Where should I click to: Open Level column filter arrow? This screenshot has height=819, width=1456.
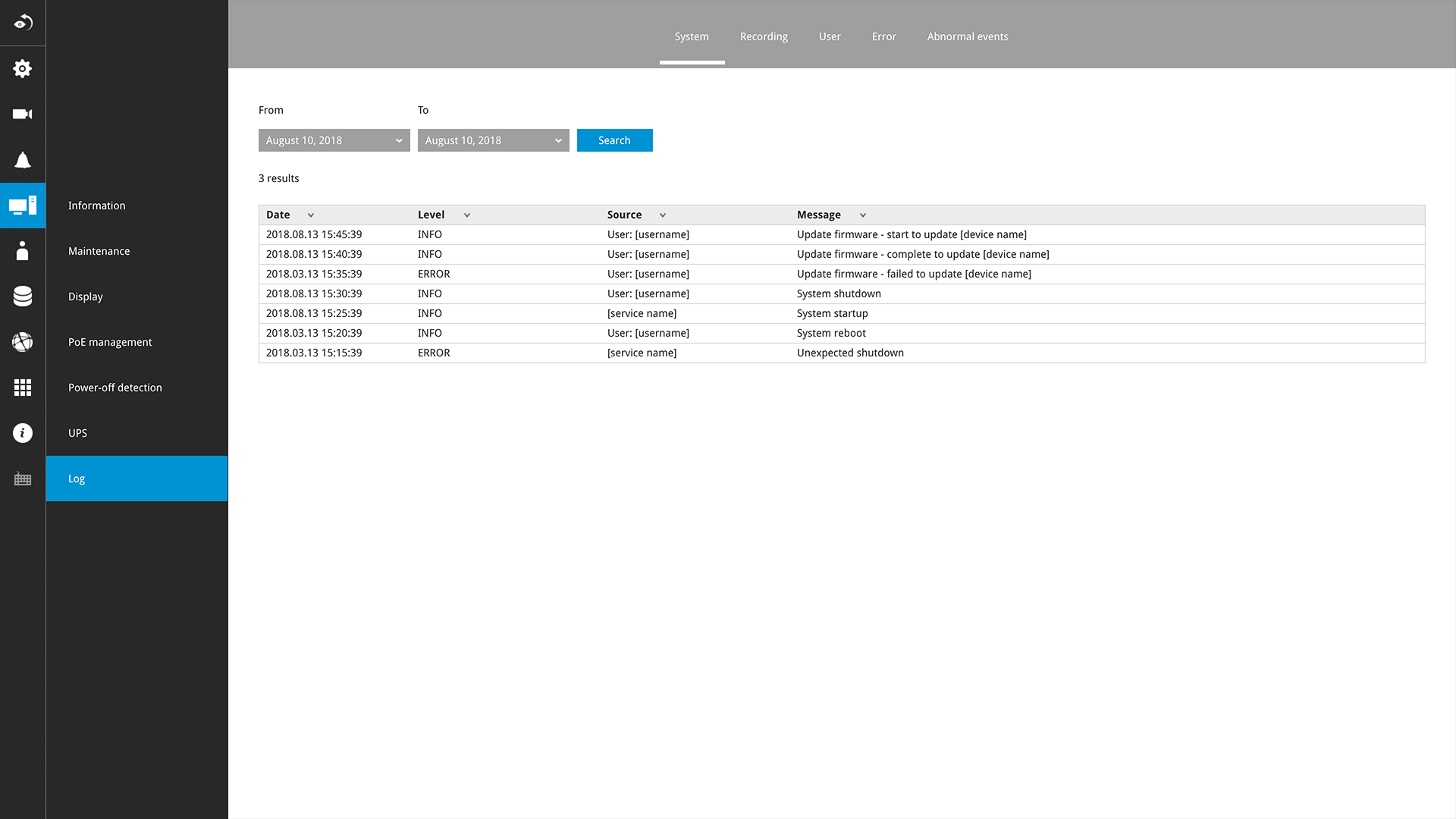click(x=467, y=215)
